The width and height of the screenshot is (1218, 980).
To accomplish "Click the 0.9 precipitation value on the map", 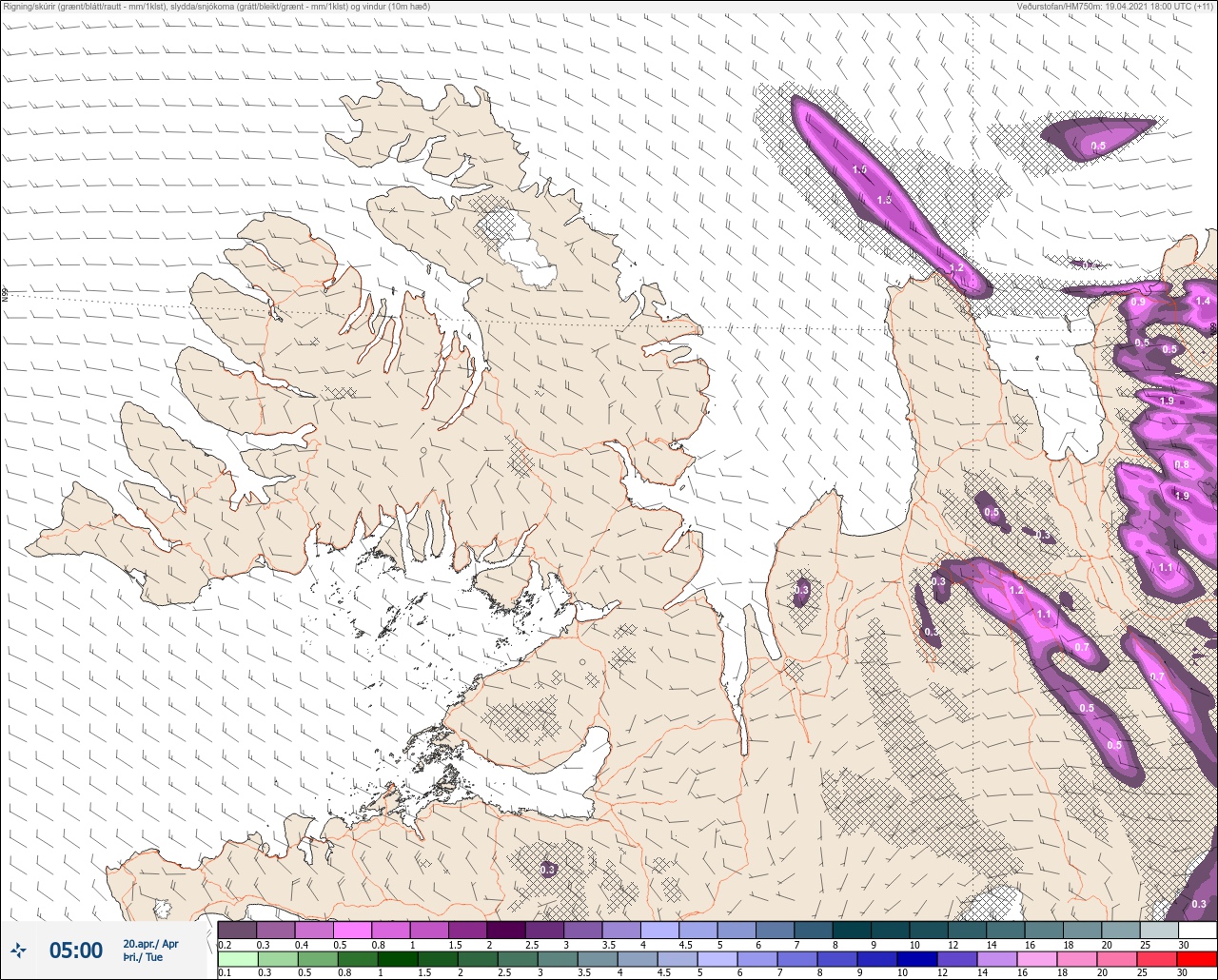I will 1137,302.
